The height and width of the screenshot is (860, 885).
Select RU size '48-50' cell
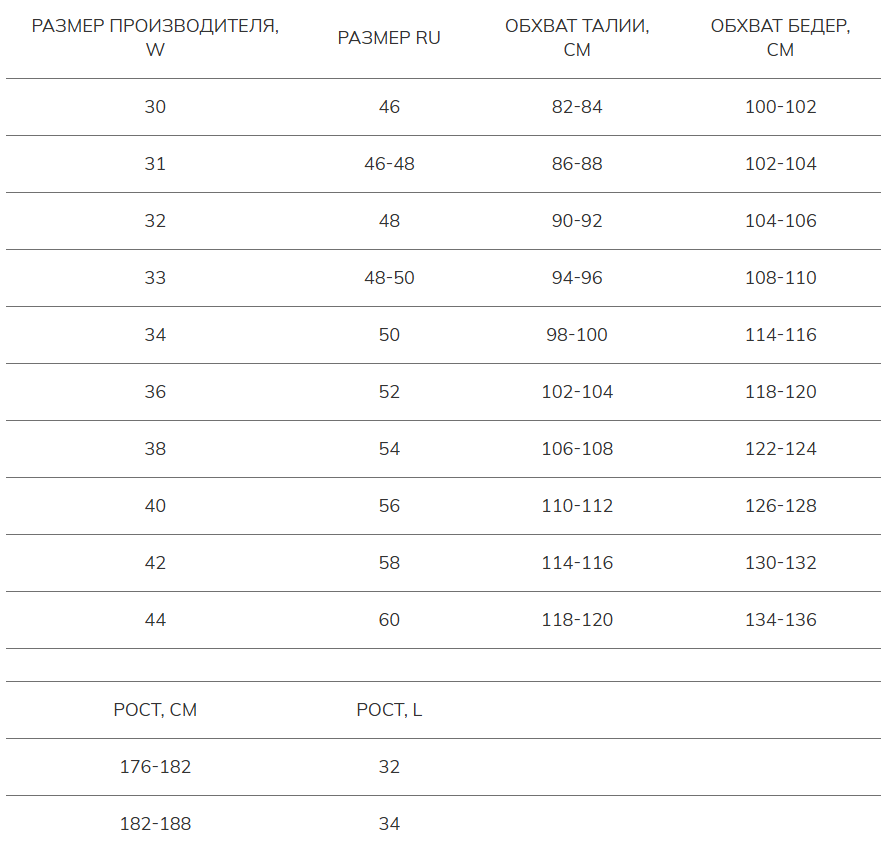pyautogui.click(x=389, y=278)
